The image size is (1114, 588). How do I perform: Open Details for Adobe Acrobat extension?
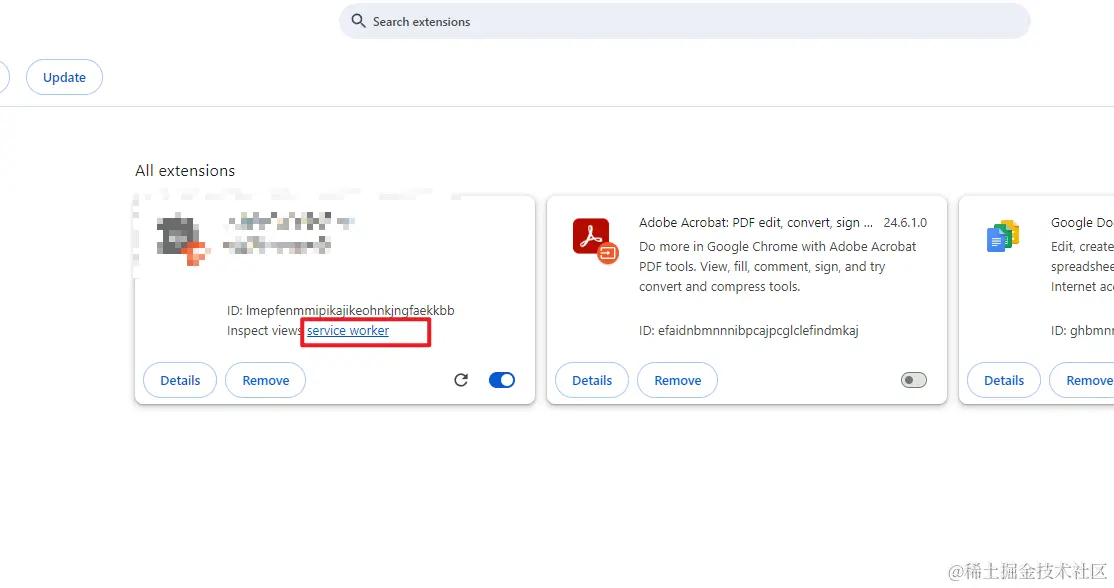(592, 380)
